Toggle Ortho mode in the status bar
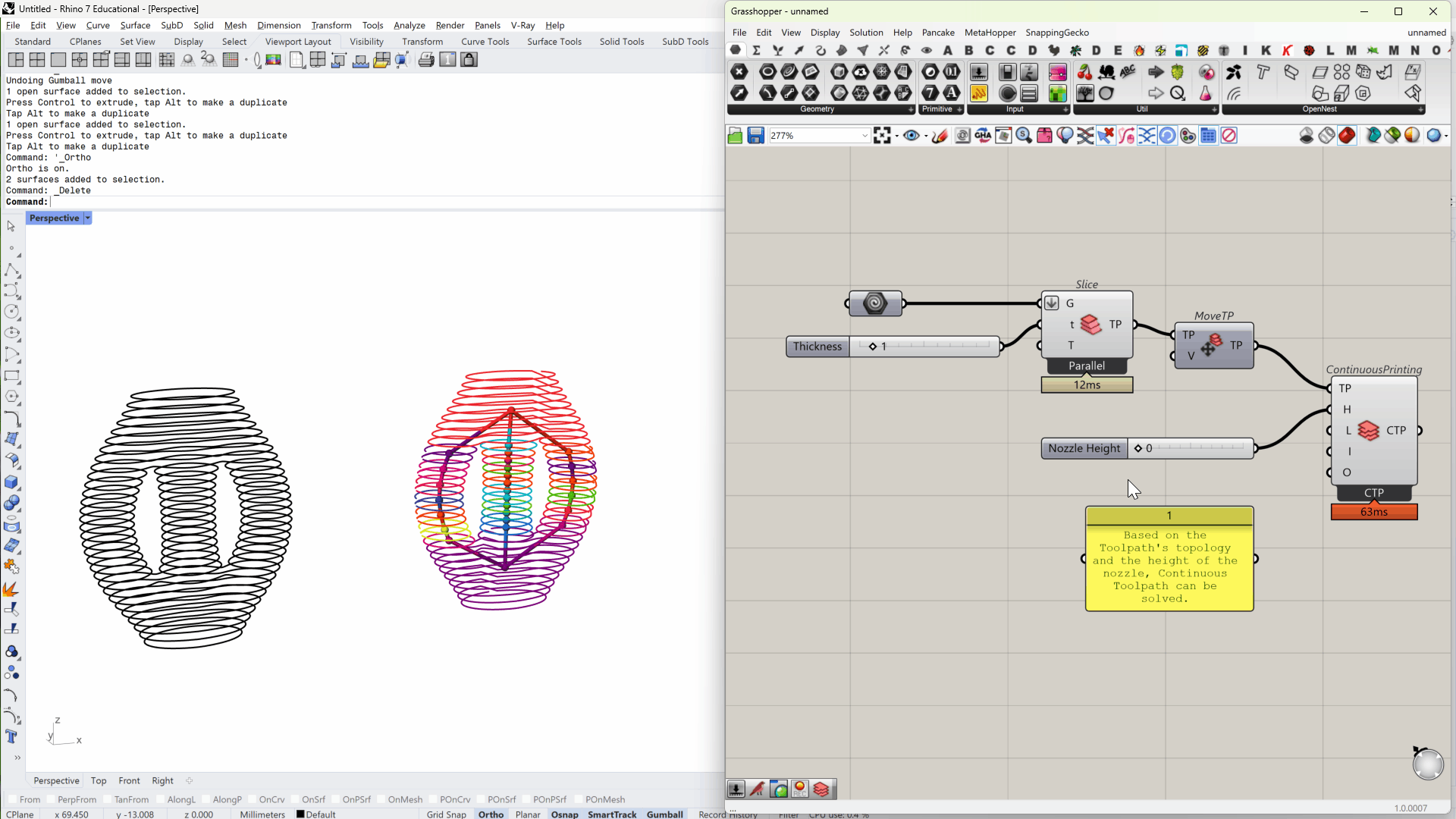The image size is (1456, 819). click(491, 814)
